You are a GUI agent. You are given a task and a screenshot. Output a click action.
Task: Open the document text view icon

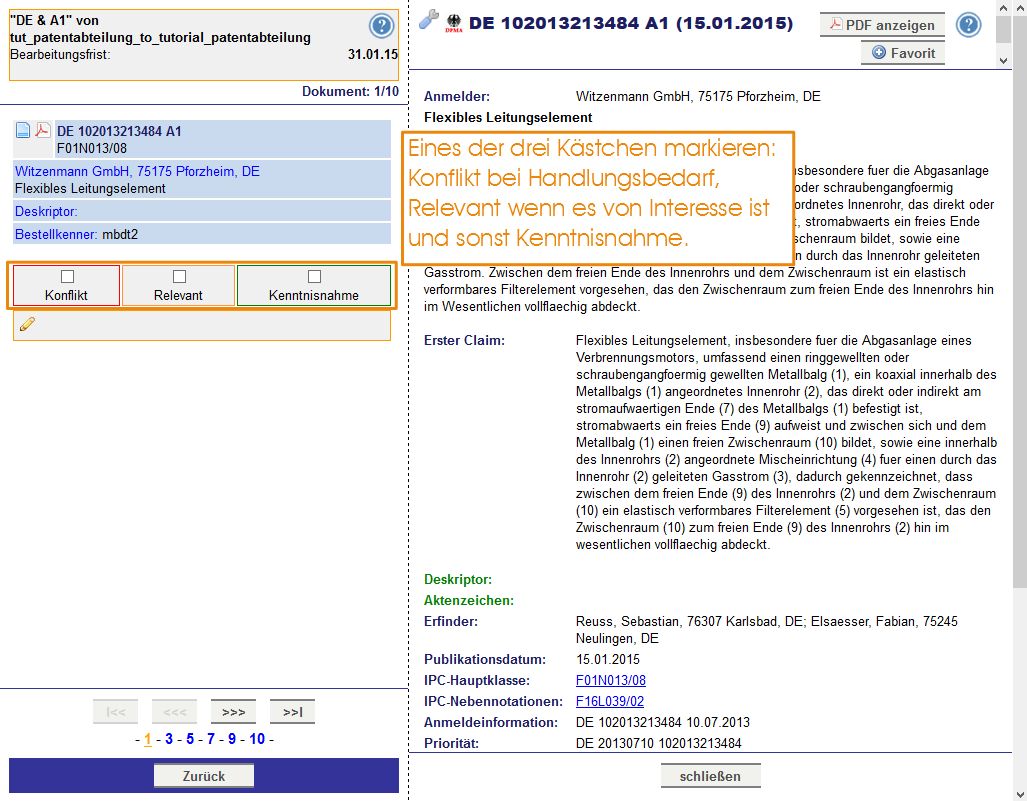[23, 130]
